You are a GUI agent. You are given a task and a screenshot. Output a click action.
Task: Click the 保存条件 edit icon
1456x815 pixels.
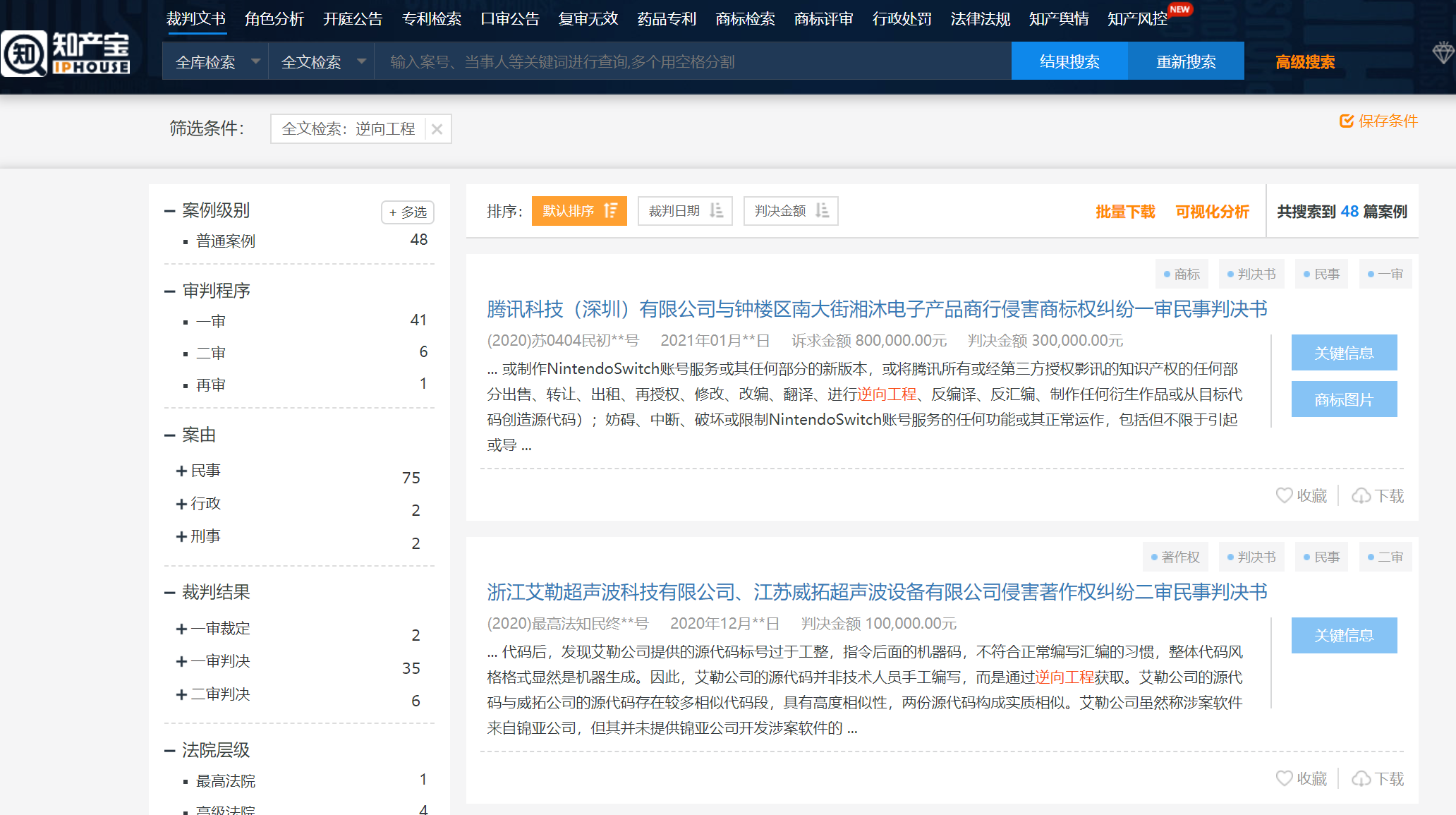[x=1347, y=121]
